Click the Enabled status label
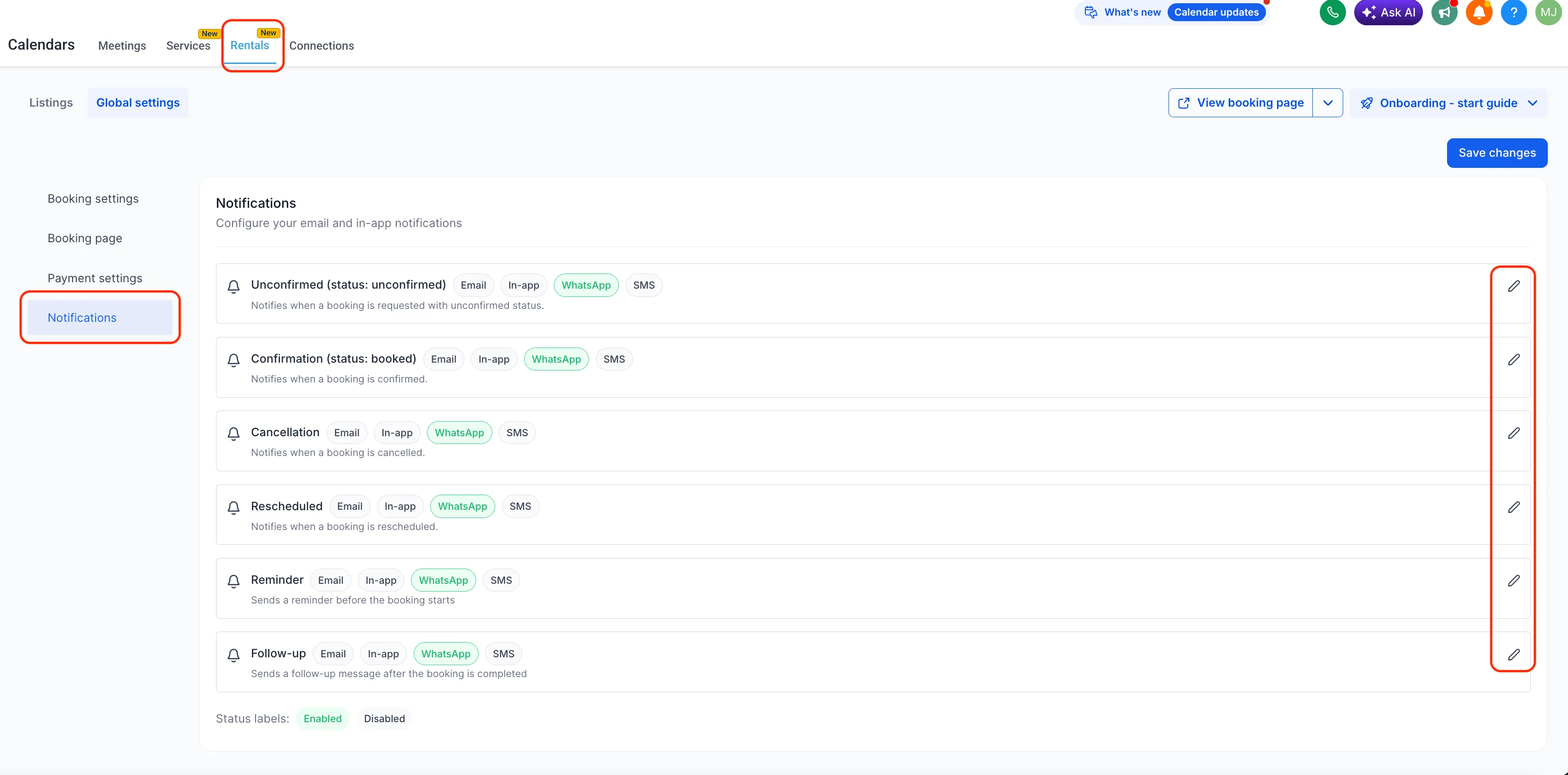The height and width of the screenshot is (775, 1568). 323,718
